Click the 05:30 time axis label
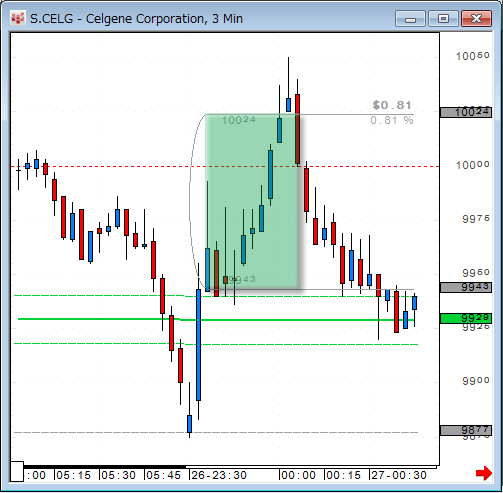The width and height of the screenshot is (503, 493). coord(118,475)
